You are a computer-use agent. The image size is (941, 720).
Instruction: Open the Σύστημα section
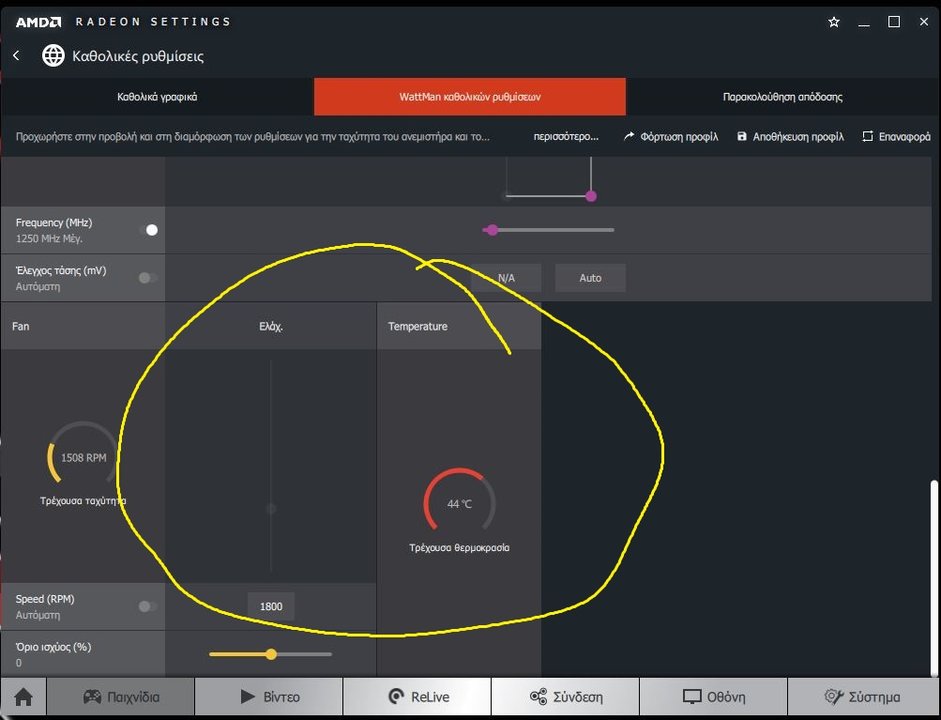tap(862, 697)
